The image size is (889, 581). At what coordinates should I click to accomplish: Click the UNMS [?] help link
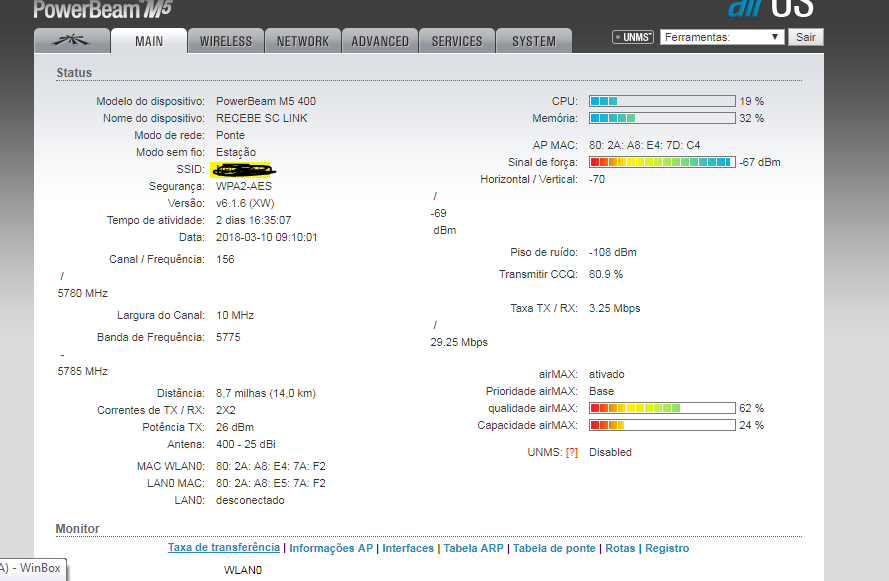tap(572, 452)
